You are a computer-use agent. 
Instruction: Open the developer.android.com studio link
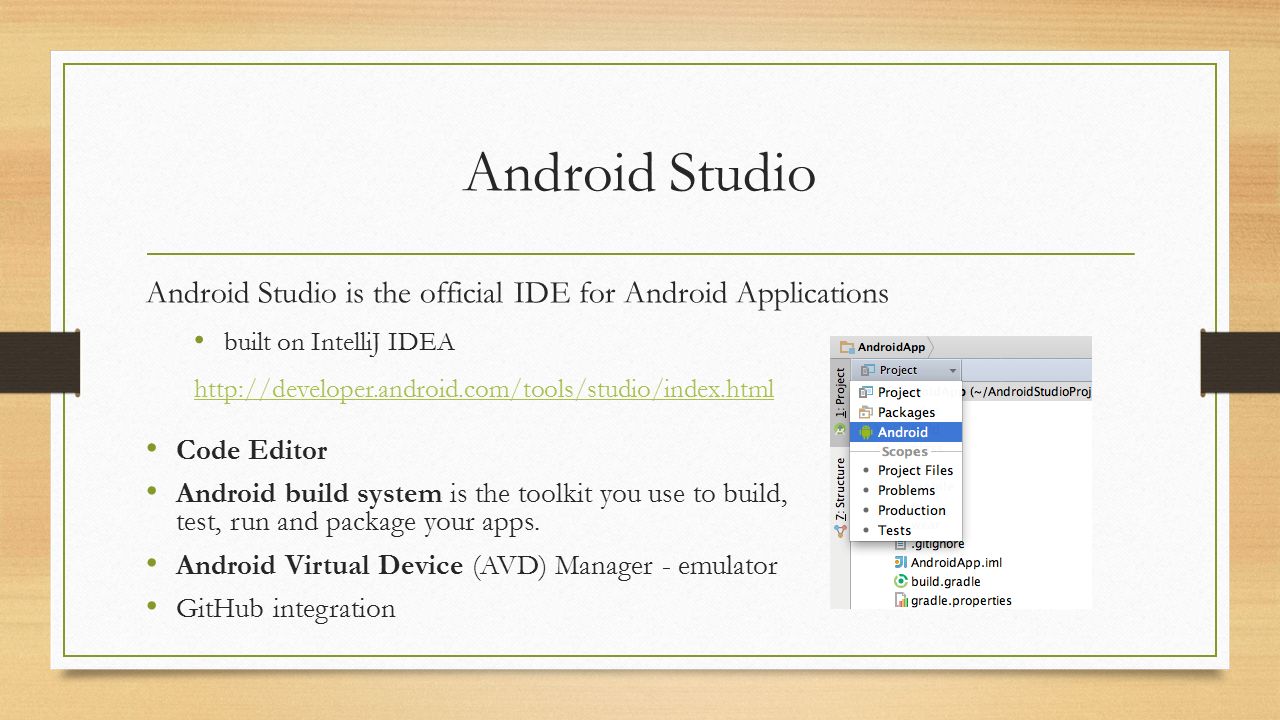pos(484,388)
